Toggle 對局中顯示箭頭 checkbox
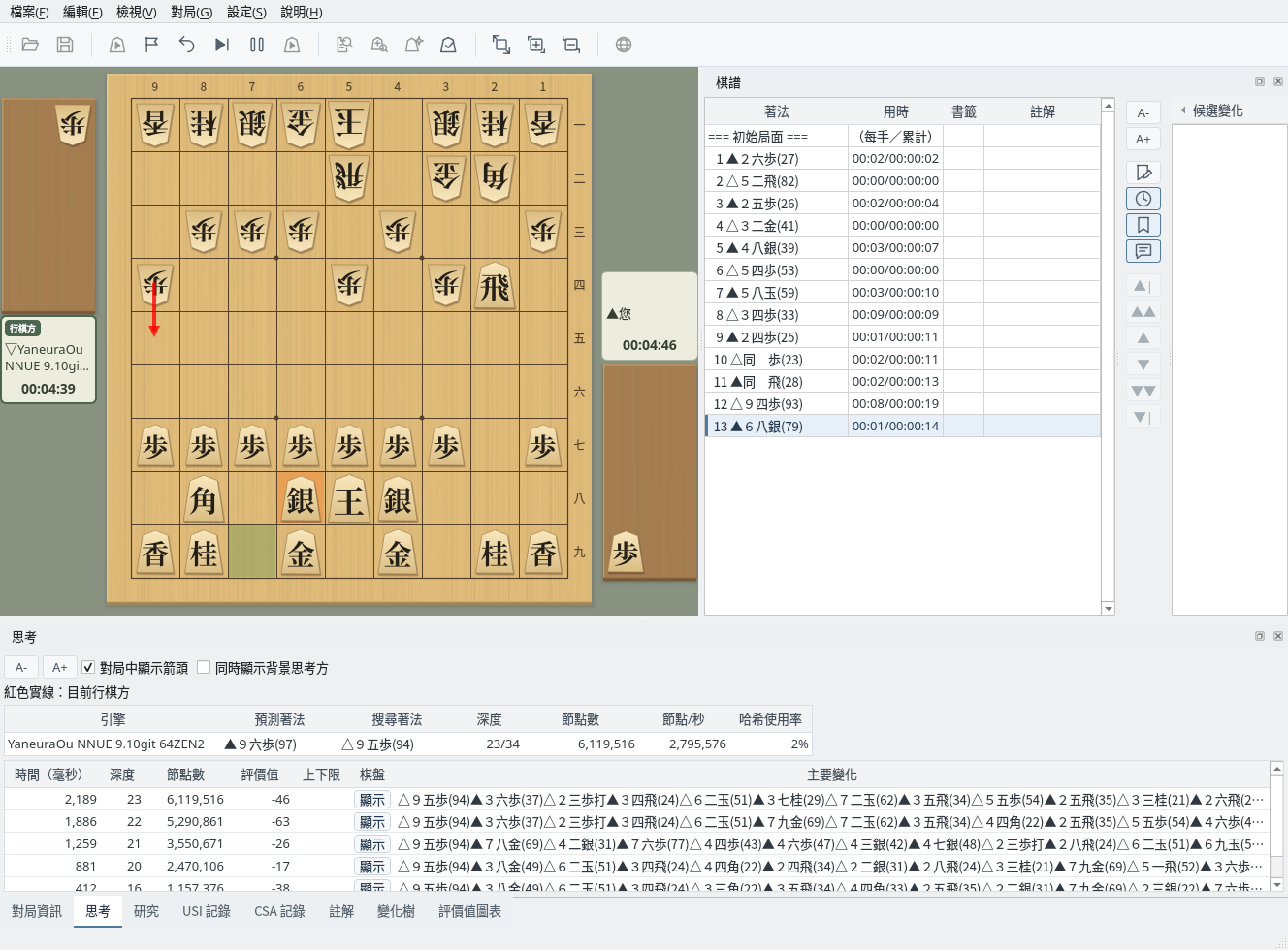 click(88, 668)
